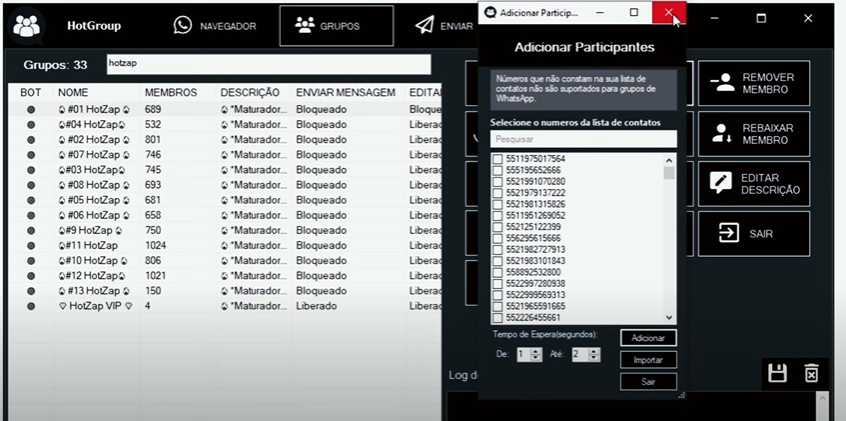
Task: Select the #13 HotZap group row
Action: pyautogui.click(x=226, y=291)
